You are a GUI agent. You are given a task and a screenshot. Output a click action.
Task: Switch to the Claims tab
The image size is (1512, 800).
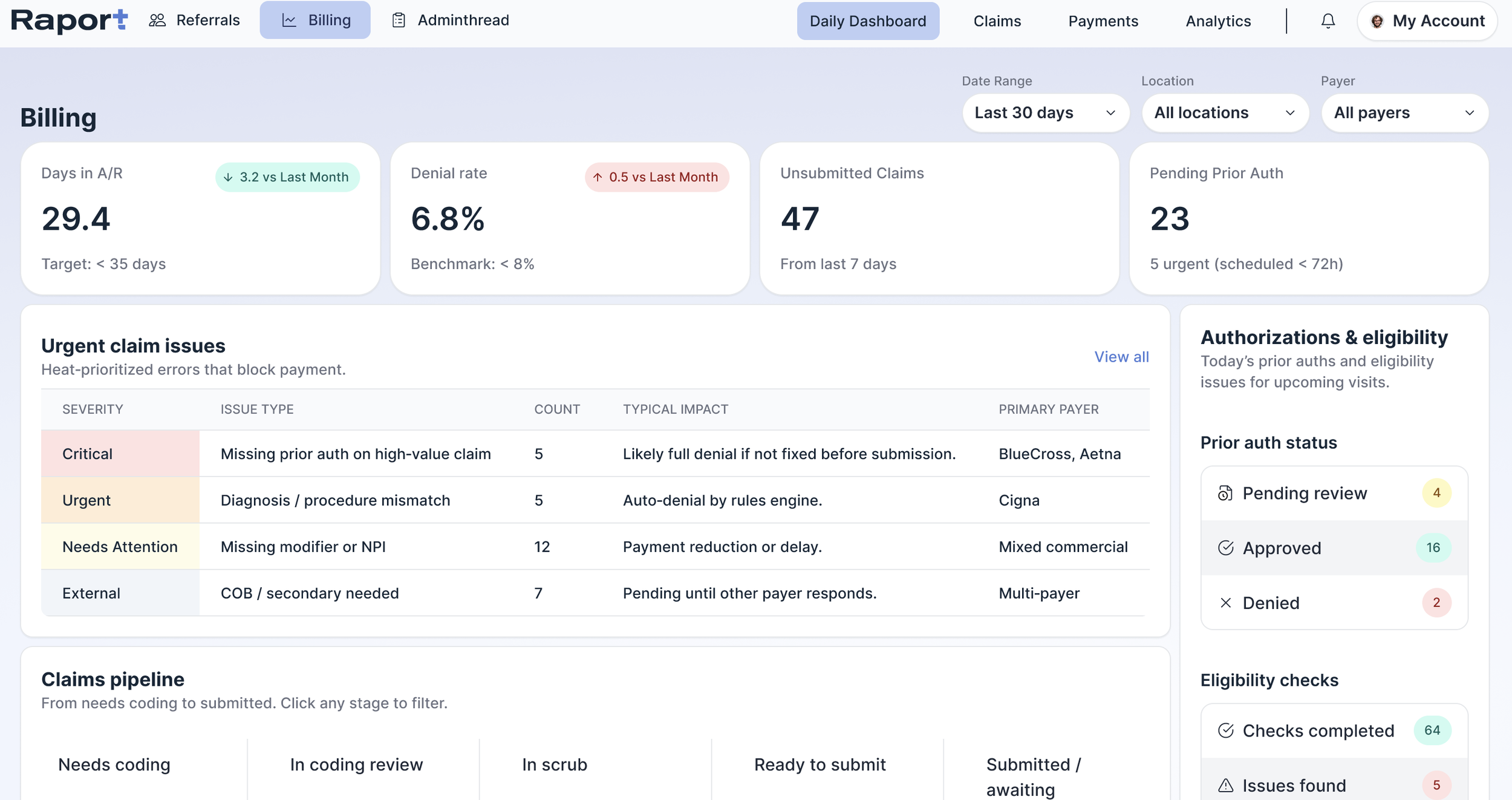pos(997,21)
